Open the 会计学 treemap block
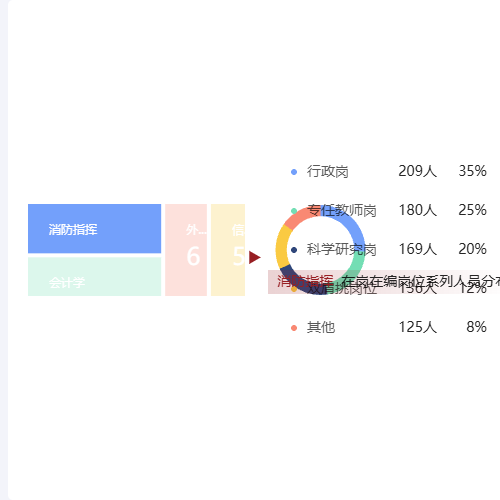 click(x=94, y=276)
